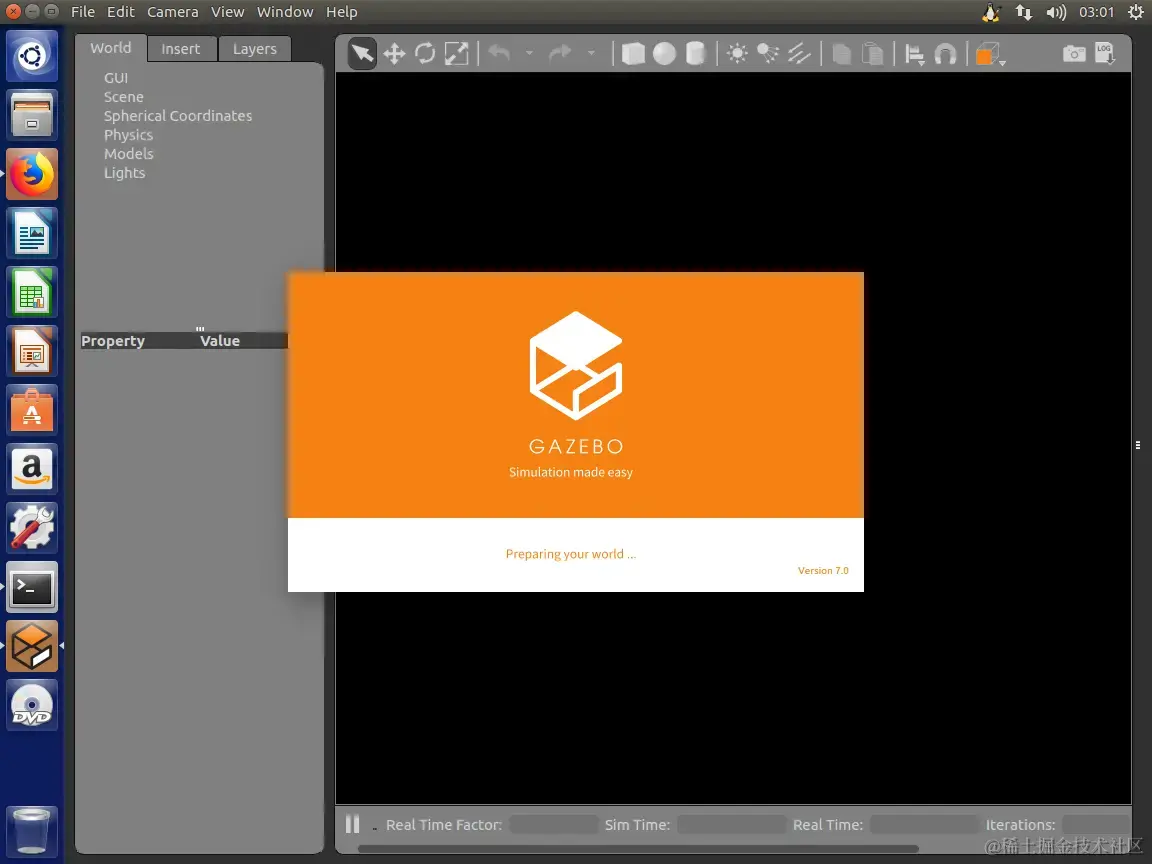This screenshot has height=864, width=1152.
Task: Insert a cylinder shape
Action: 695,54
